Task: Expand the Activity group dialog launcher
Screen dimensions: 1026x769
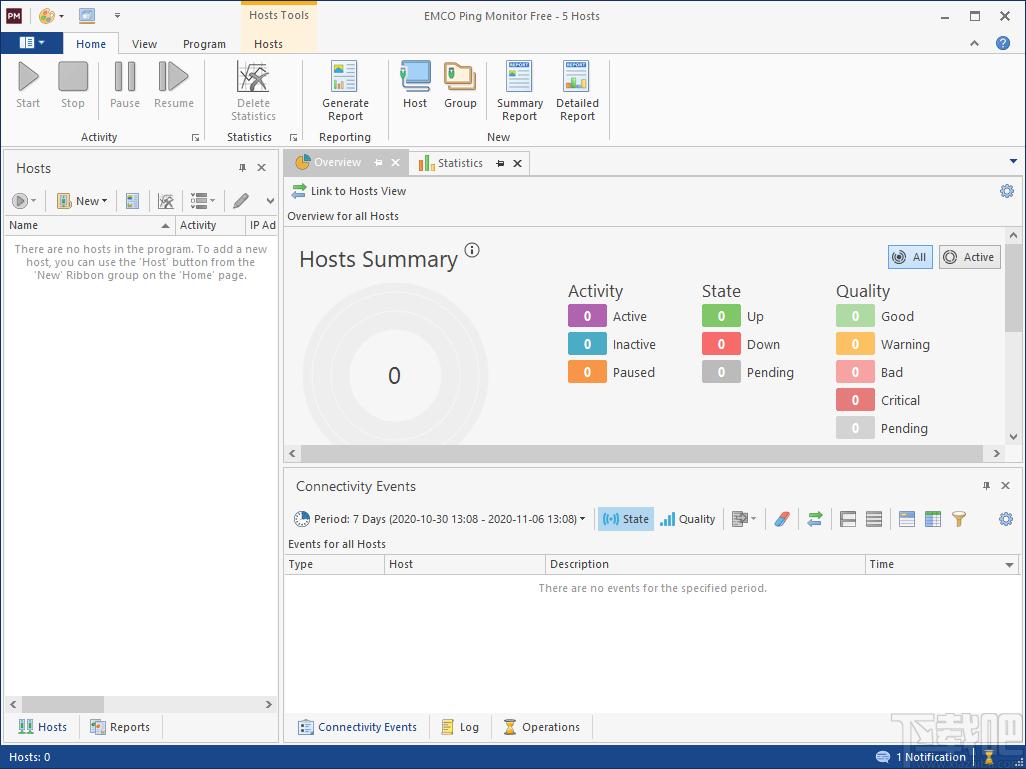Action: 195,137
